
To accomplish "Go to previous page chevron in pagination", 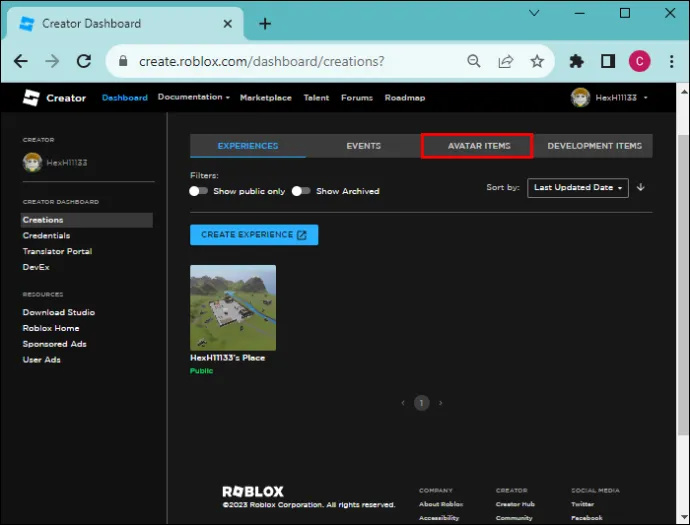I will pos(403,403).
